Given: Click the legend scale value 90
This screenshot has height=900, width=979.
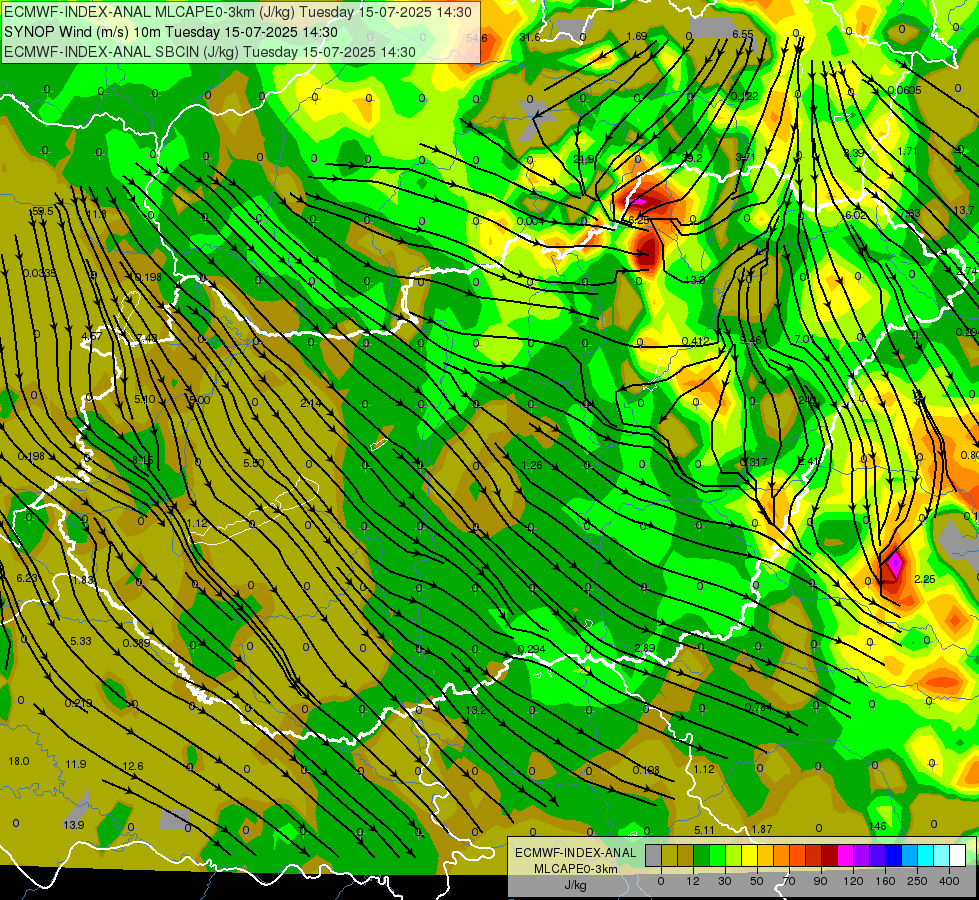Looking at the screenshot, I should 820,881.
